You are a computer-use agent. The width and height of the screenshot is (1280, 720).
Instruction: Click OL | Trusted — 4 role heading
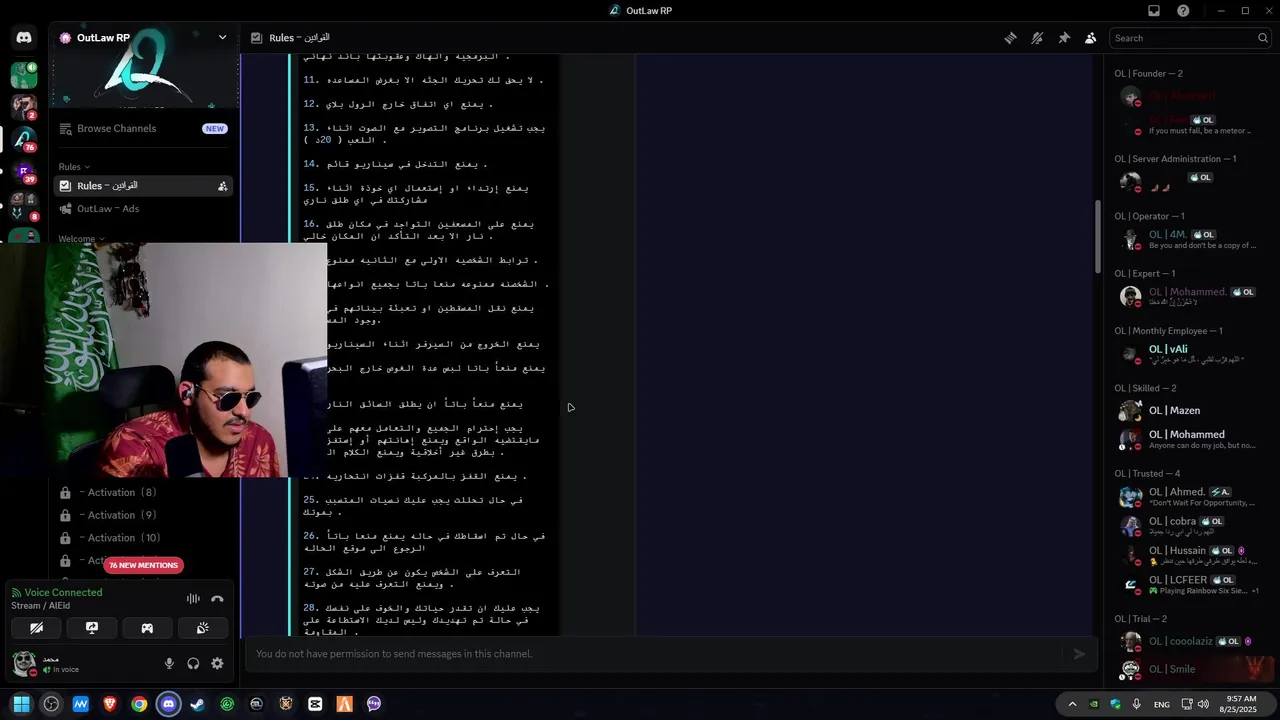tap(1147, 474)
